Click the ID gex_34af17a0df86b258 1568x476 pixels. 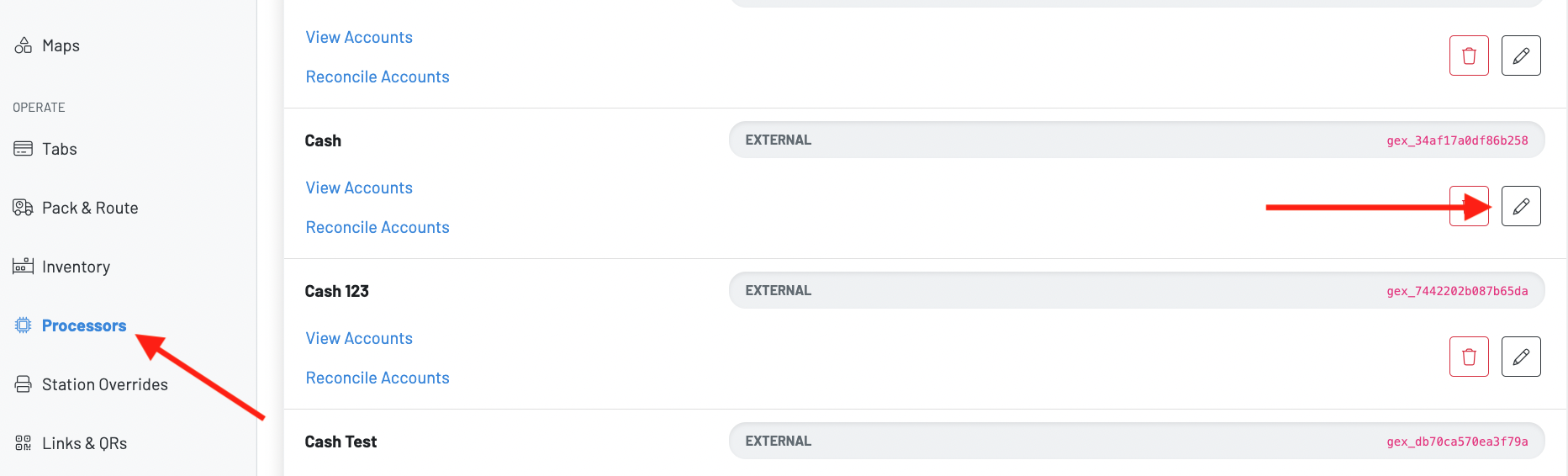[x=1457, y=140]
